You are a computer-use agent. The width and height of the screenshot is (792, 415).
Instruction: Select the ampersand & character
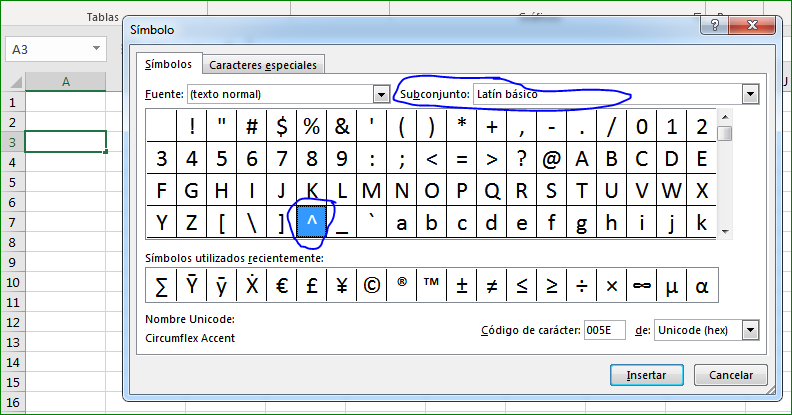342,126
